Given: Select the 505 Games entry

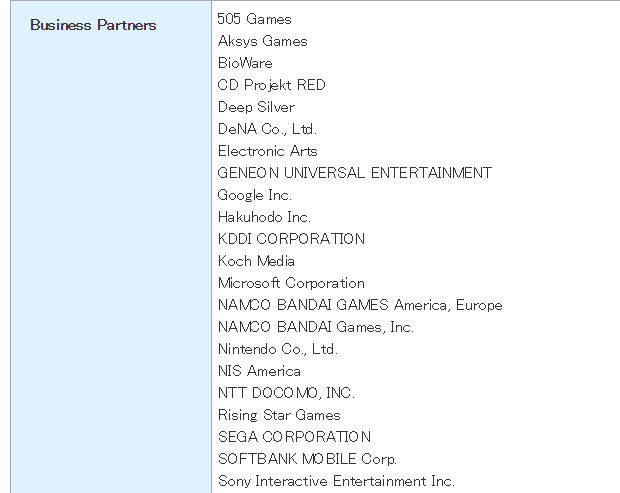Looking at the screenshot, I should [254, 19].
